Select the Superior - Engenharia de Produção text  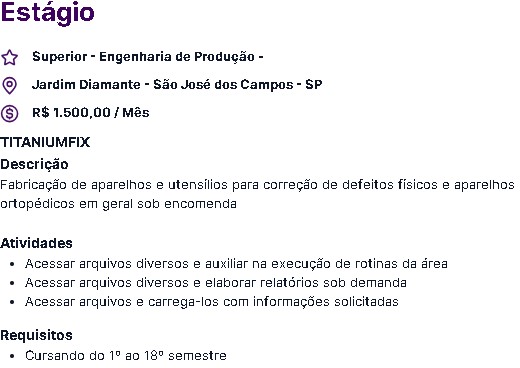(x=148, y=57)
